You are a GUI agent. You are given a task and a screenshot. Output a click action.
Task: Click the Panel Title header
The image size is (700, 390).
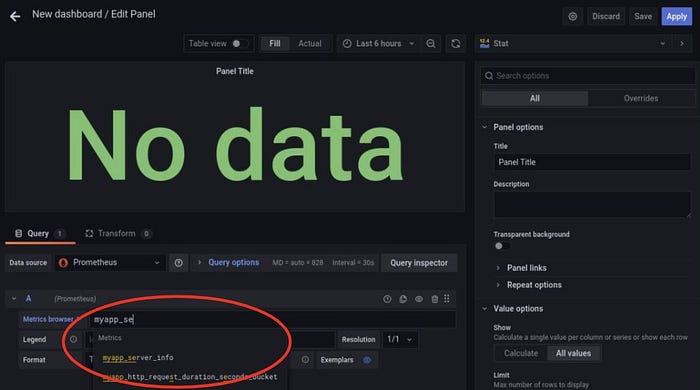[235, 71]
